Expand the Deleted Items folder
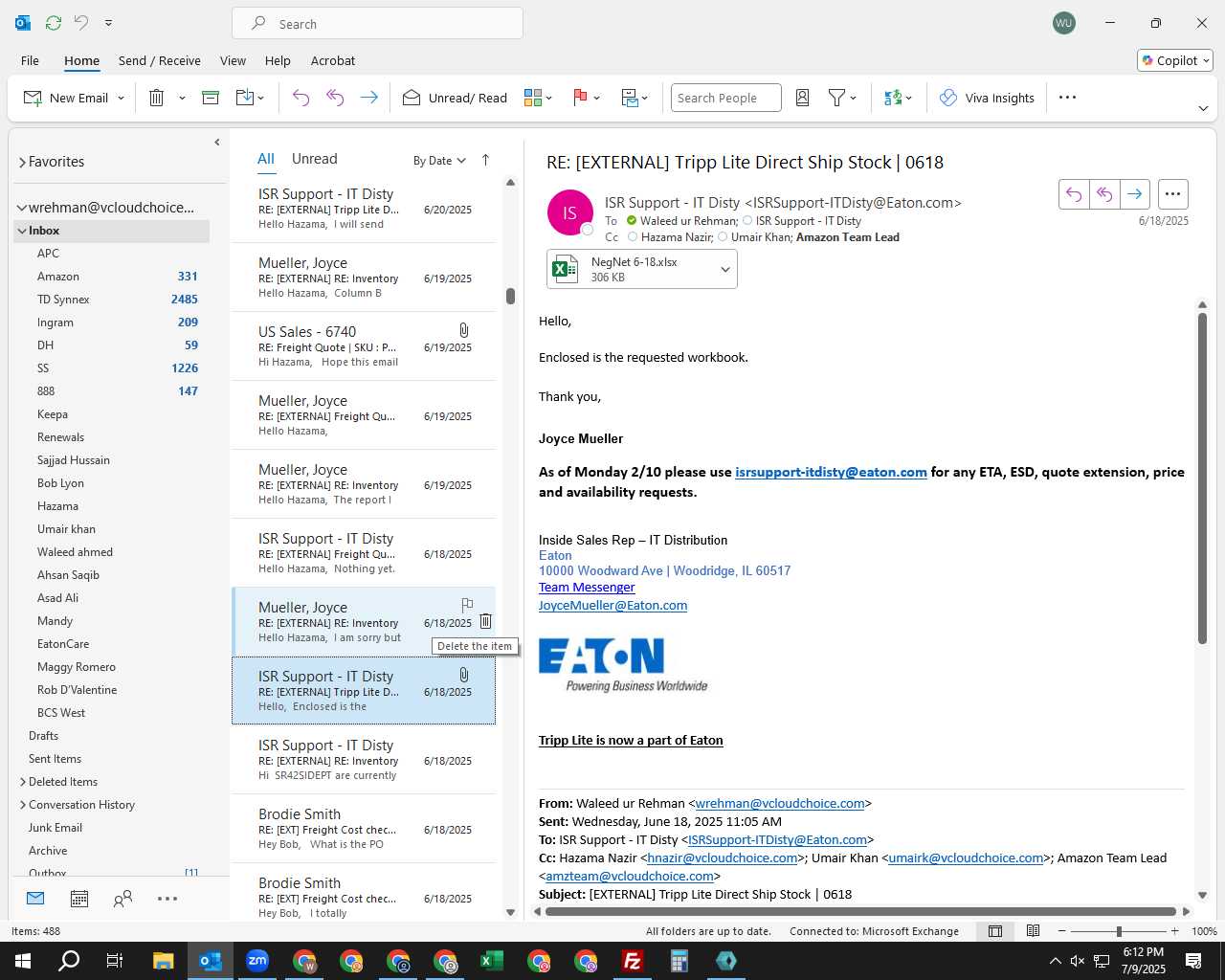The width and height of the screenshot is (1225, 980). tap(23, 782)
